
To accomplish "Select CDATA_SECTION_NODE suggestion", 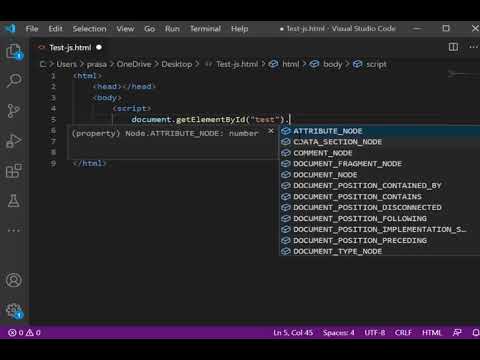I will [x=379, y=142].
